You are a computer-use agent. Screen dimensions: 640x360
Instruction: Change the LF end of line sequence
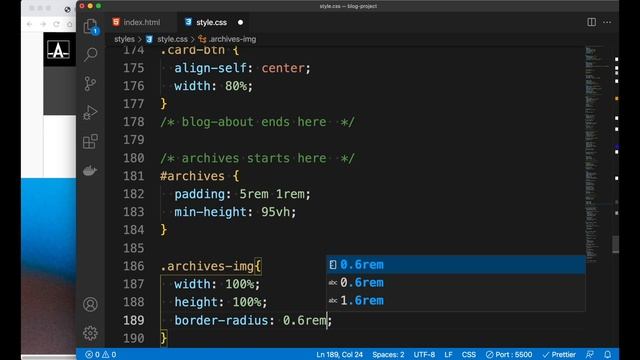point(448,354)
